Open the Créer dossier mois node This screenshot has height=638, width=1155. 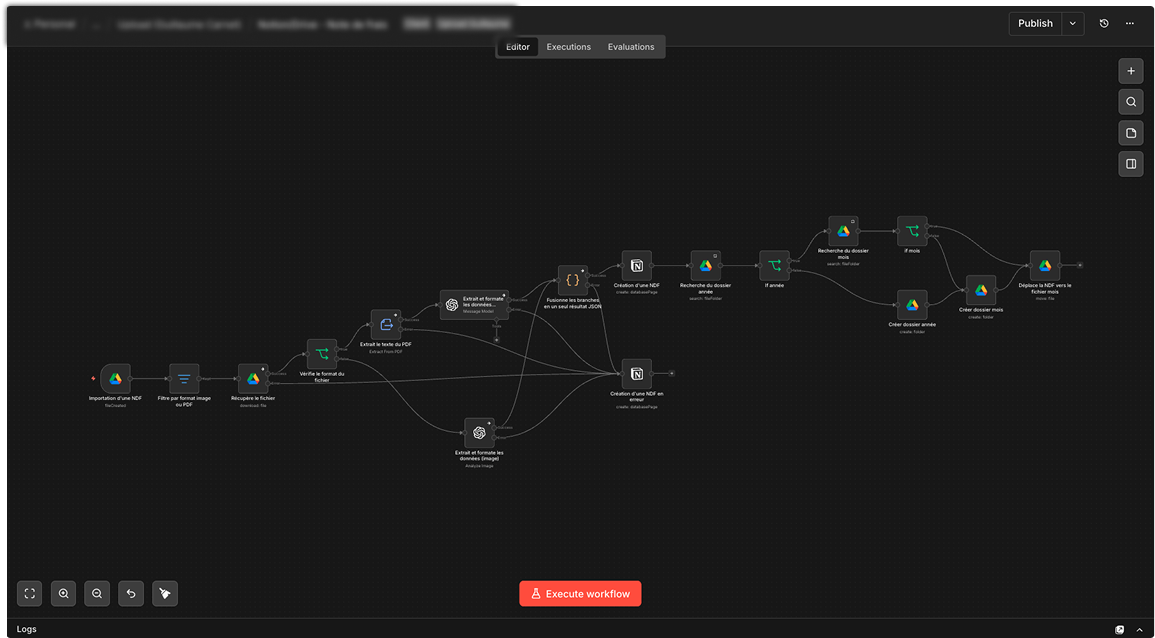pyautogui.click(x=981, y=290)
